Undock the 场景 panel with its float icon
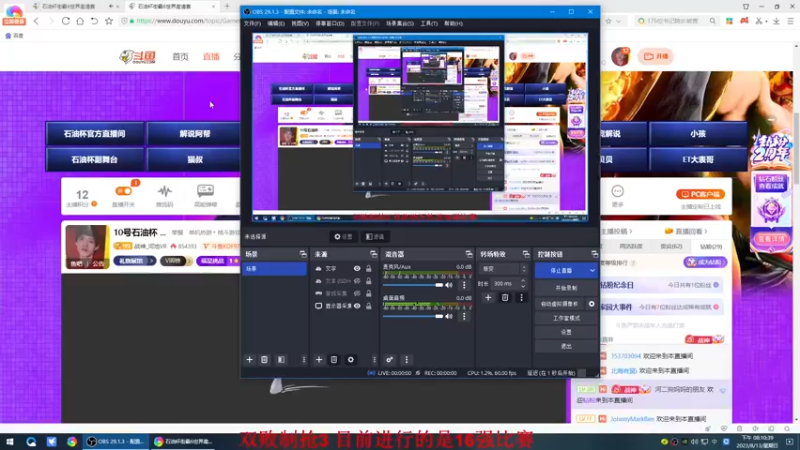Image resolution: width=800 pixels, height=450 pixels. [x=303, y=254]
